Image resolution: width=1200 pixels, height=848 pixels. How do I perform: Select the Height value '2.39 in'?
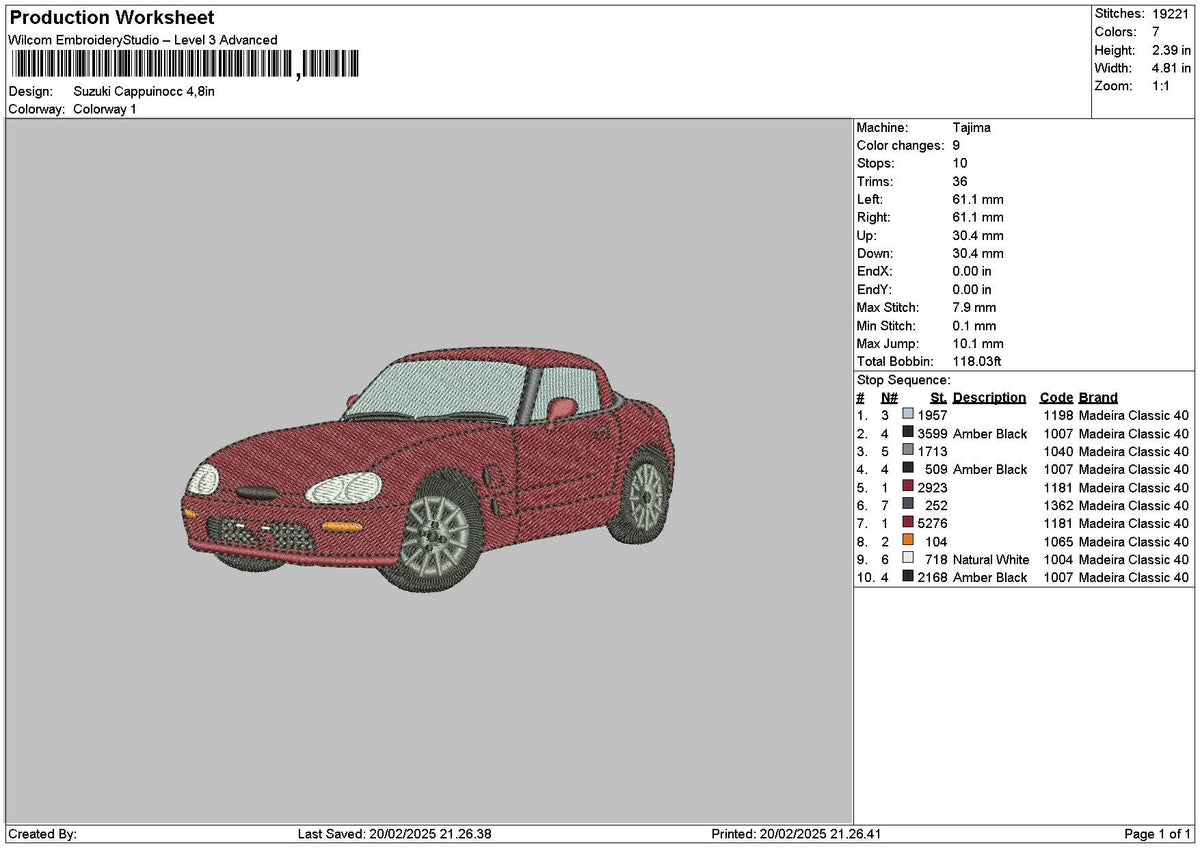1169,50
